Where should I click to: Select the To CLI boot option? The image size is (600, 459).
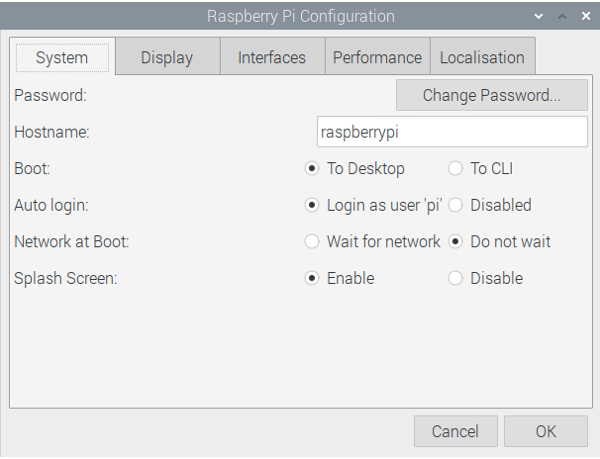[481, 169]
